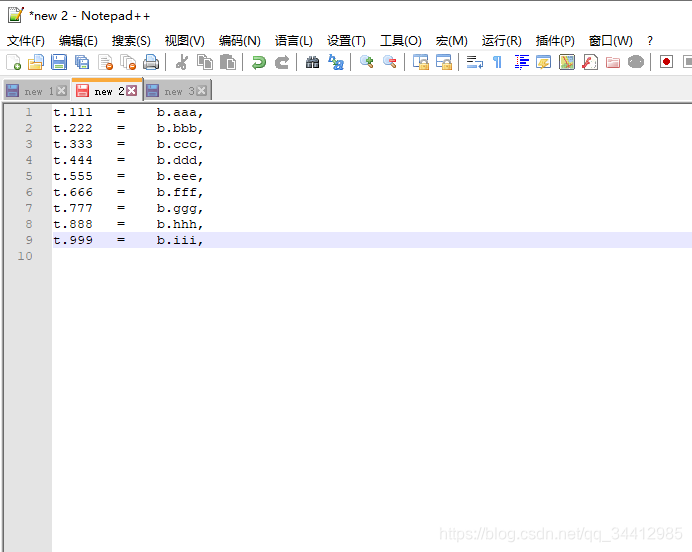
Task: Select the new 2 tab
Action: point(107,90)
